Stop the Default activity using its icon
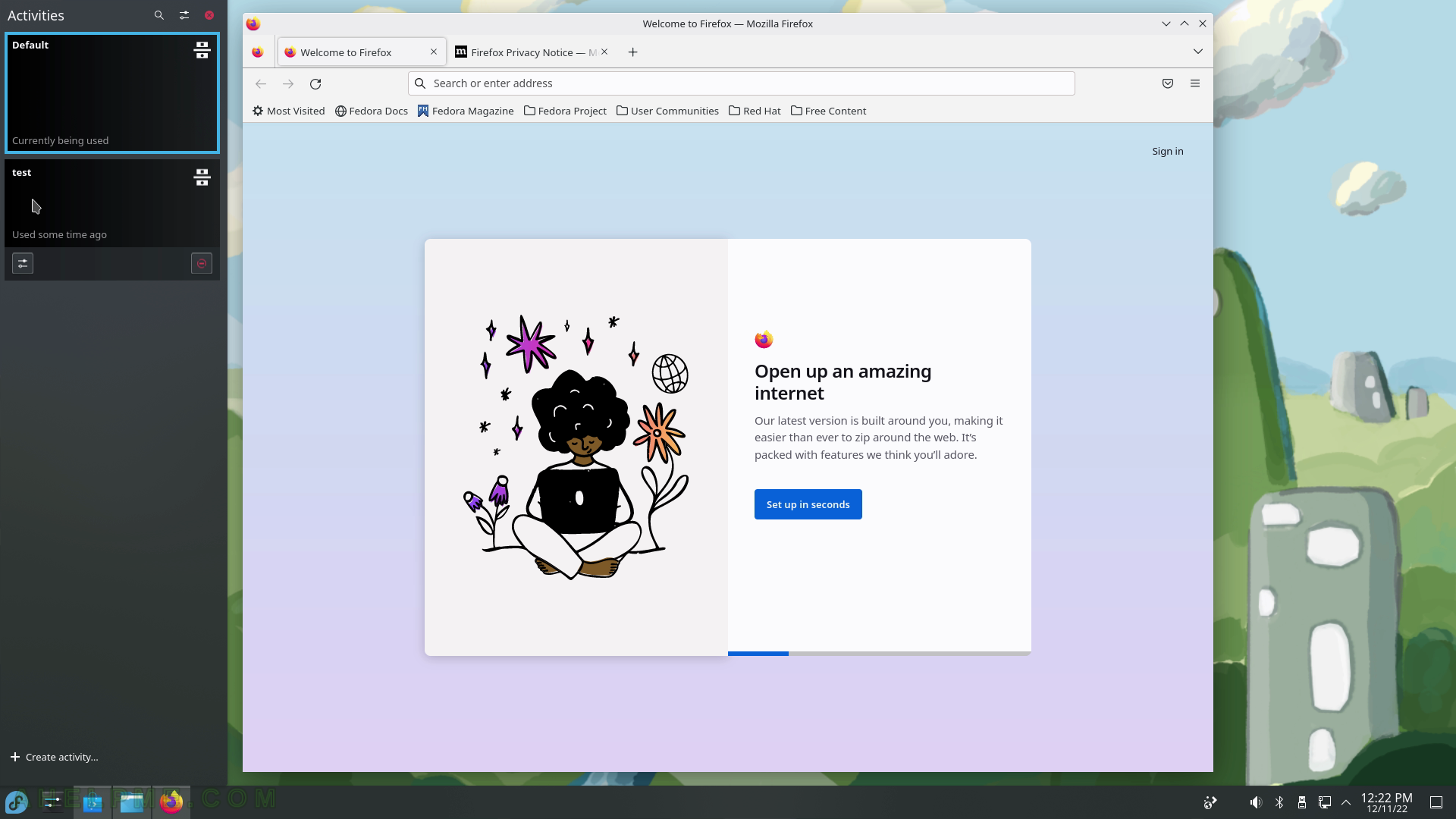The height and width of the screenshot is (819, 1456). click(x=202, y=50)
